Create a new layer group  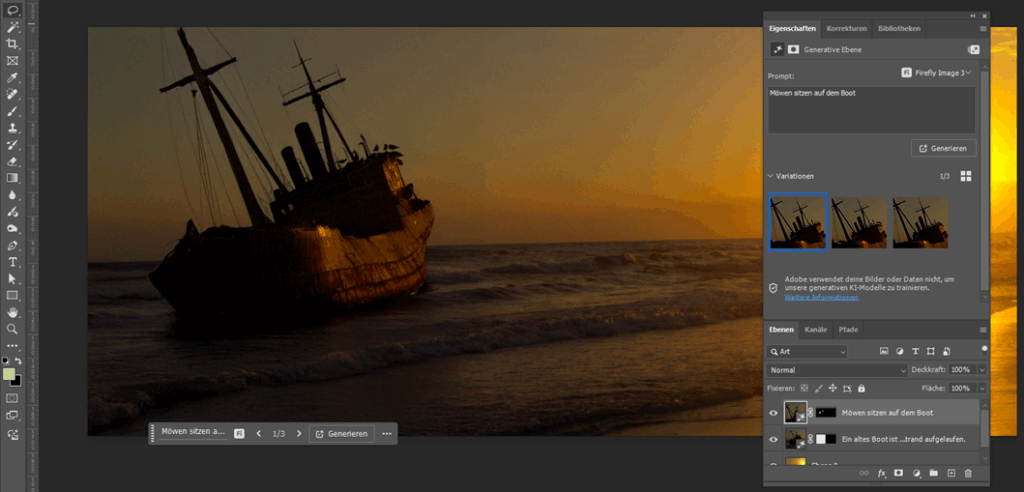pyautogui.click(x=933, y=473)
